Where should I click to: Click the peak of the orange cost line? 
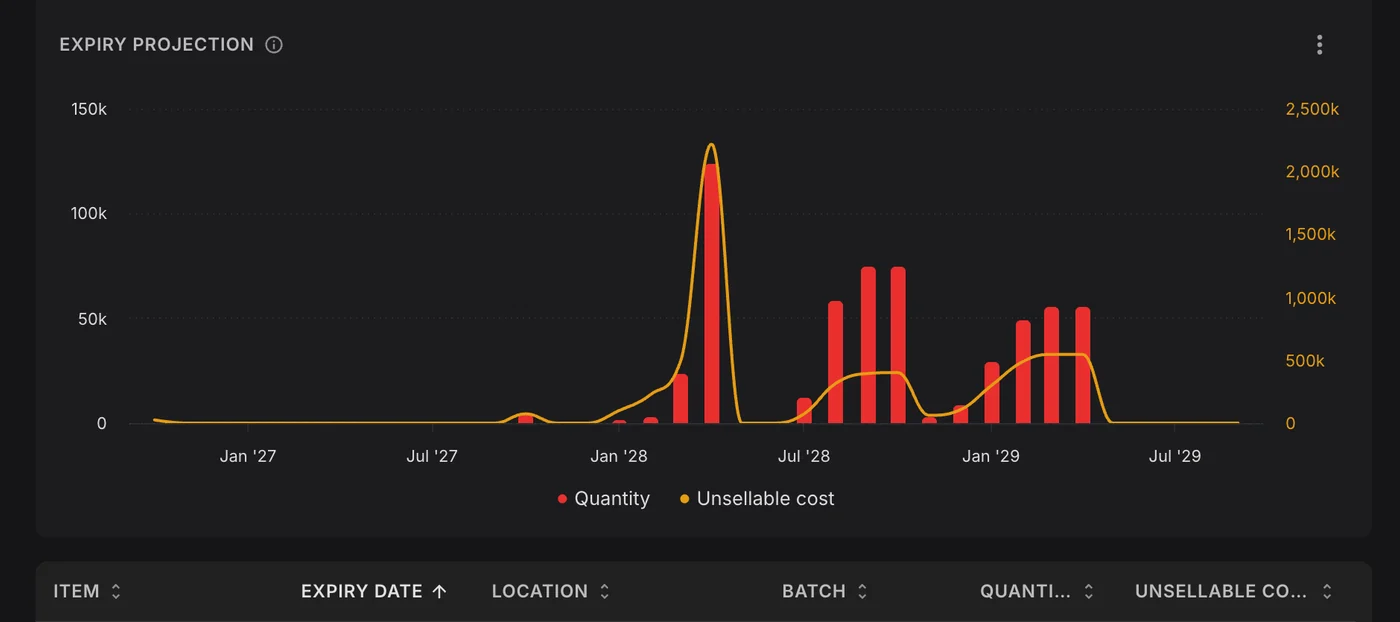tap(711, 145)
